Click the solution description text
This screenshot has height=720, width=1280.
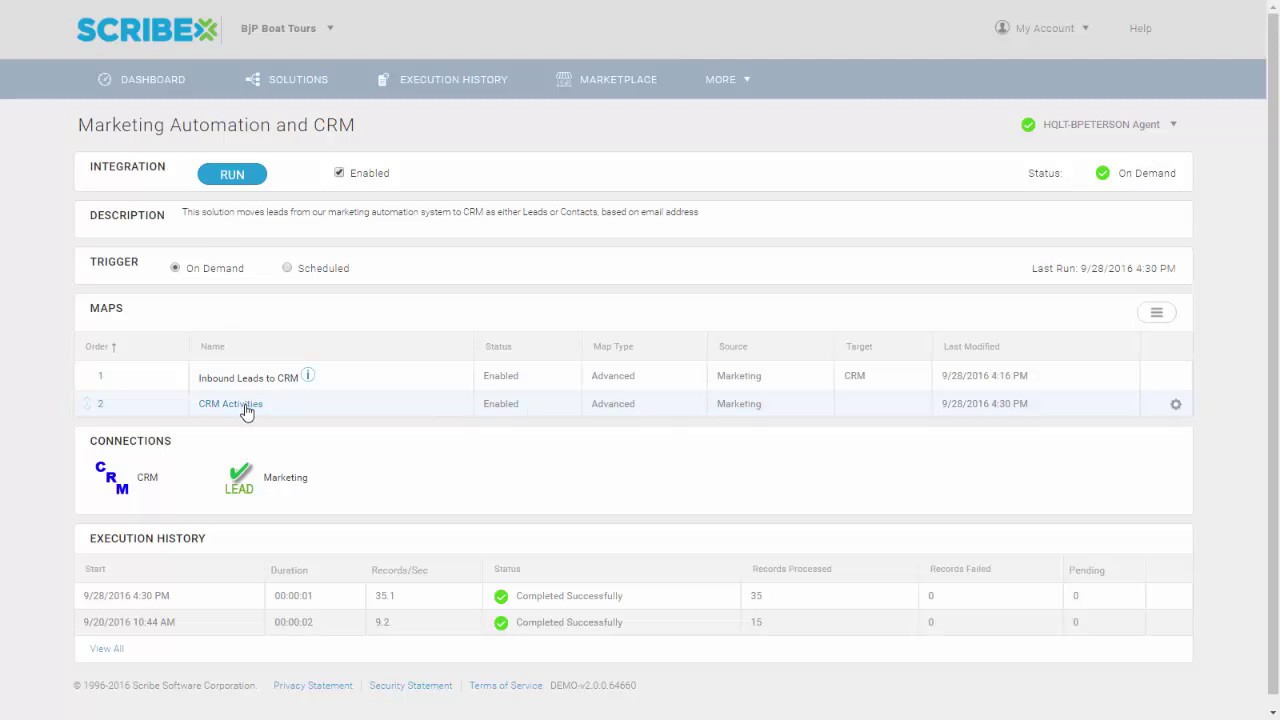[x=440, y=212]
